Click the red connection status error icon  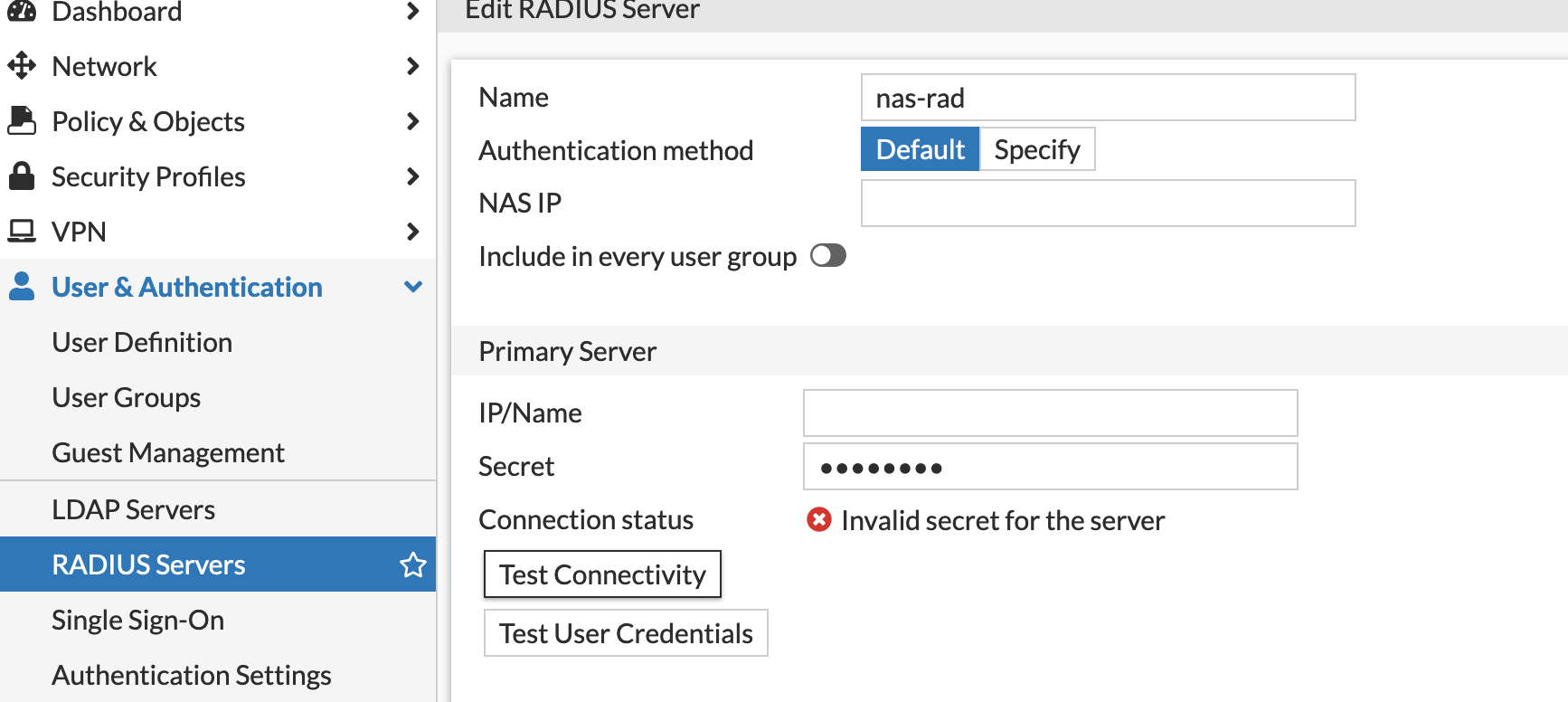point(819,520)
